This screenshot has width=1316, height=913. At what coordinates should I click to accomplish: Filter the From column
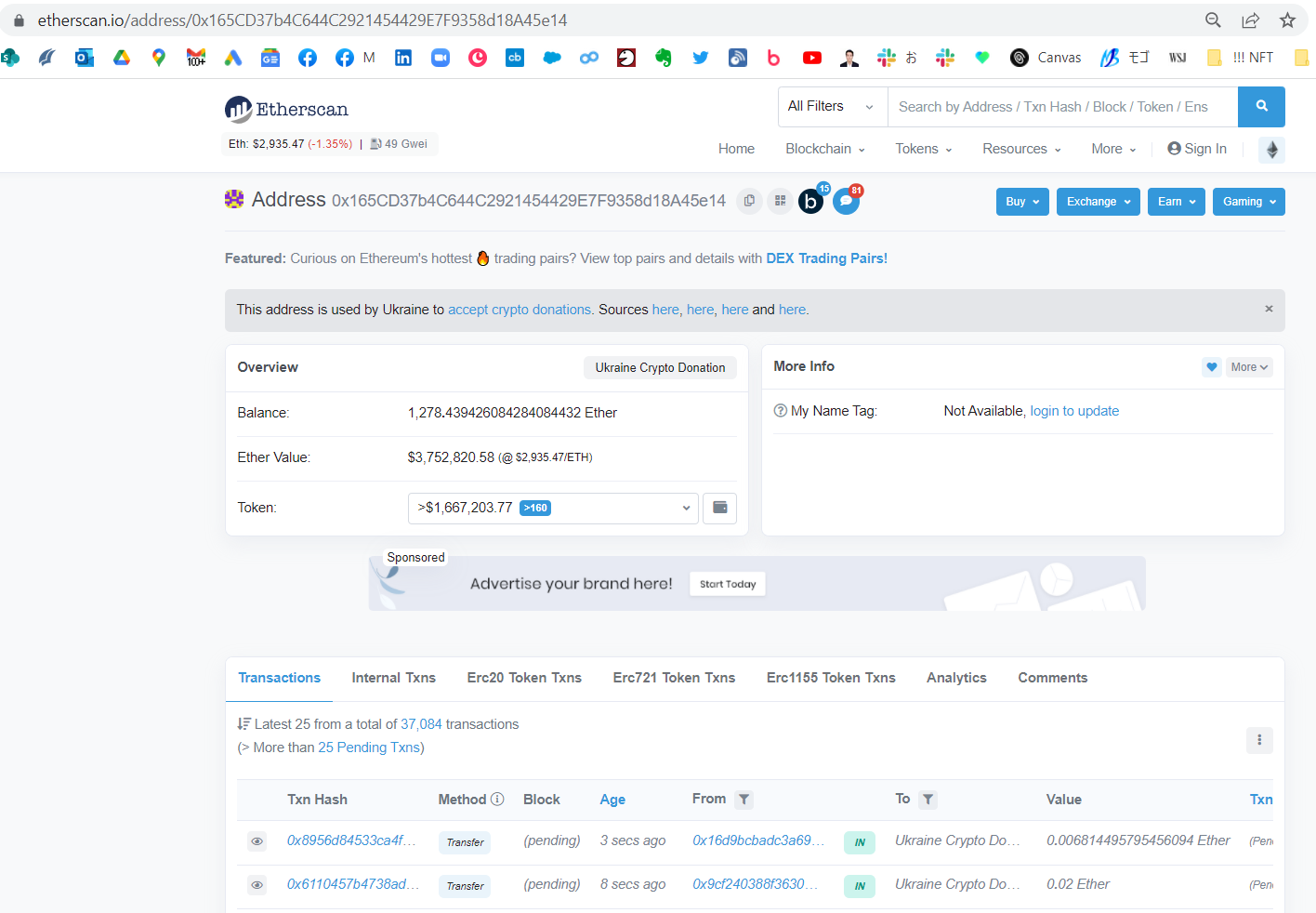pyautogui.click(x=744, y=800)
